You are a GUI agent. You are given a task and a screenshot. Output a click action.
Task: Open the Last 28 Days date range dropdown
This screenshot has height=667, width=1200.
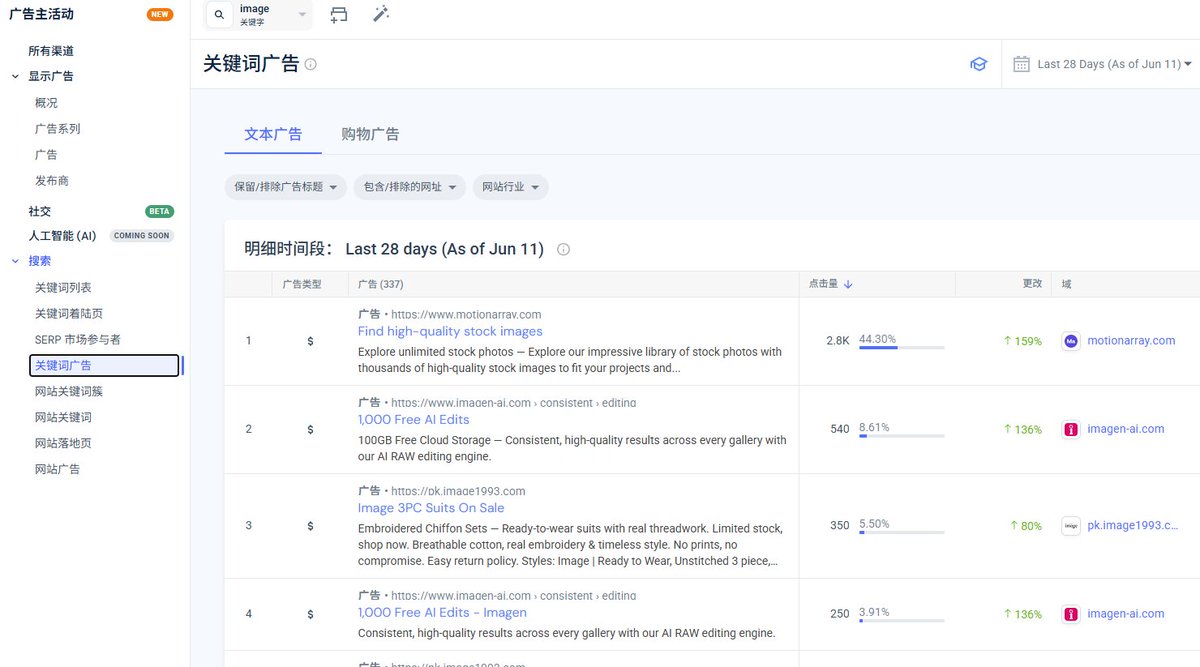tap(1114, 64)
